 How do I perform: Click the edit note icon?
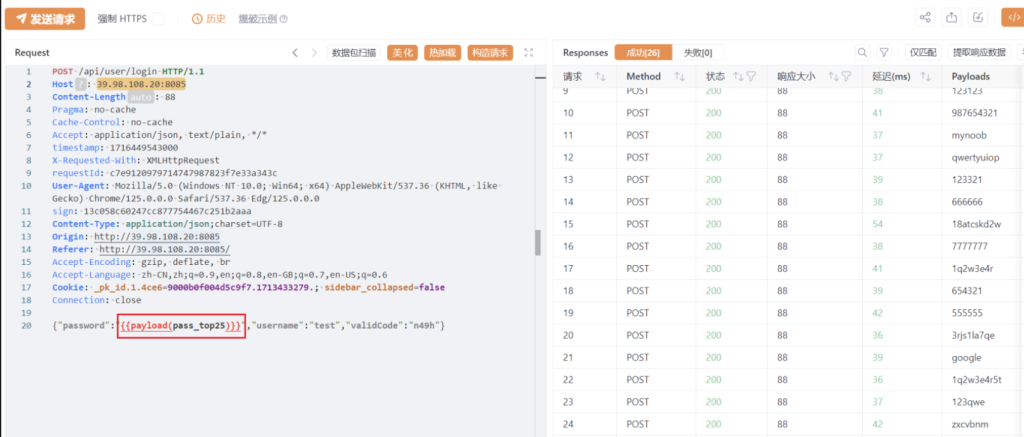(x=980, y=17)
